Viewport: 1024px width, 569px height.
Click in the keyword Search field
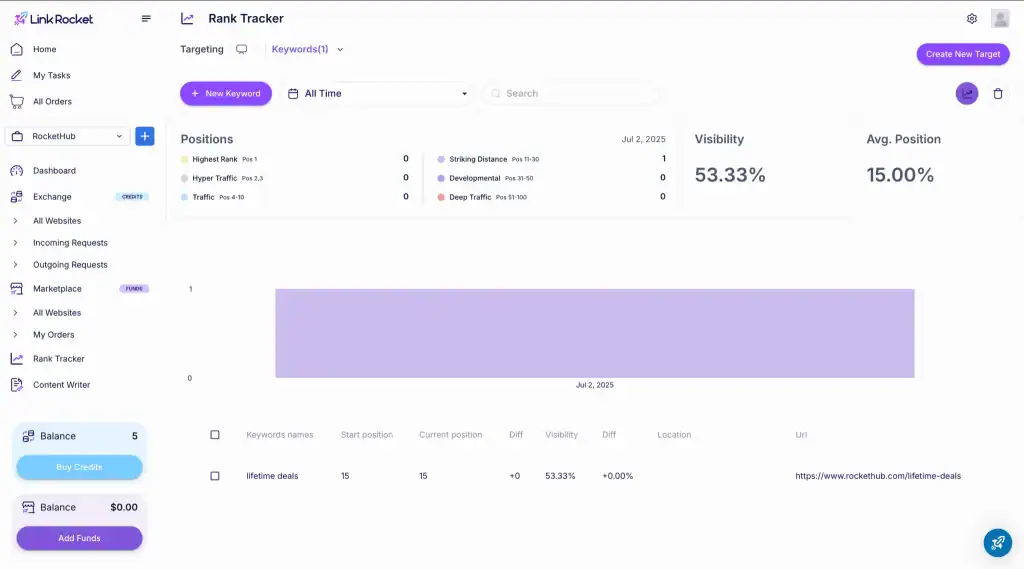coord(571,93)
